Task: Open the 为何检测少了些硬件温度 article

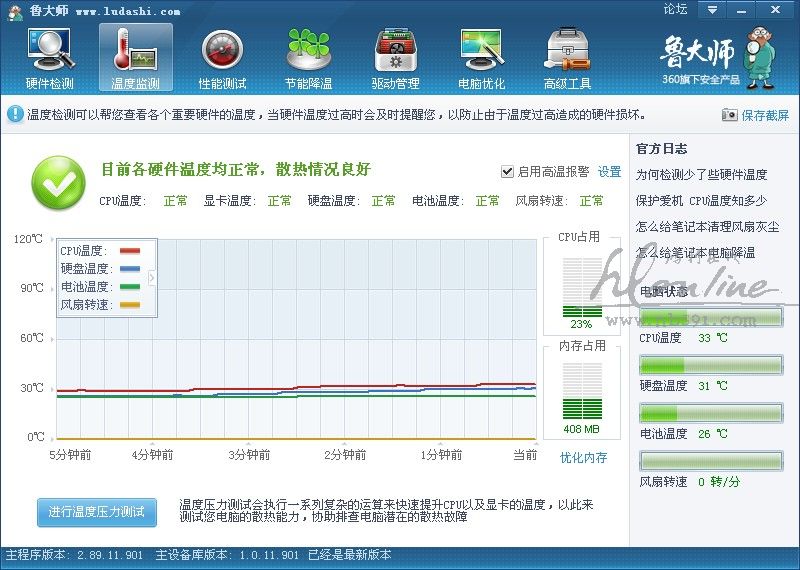Action: [x=701, y=174]
